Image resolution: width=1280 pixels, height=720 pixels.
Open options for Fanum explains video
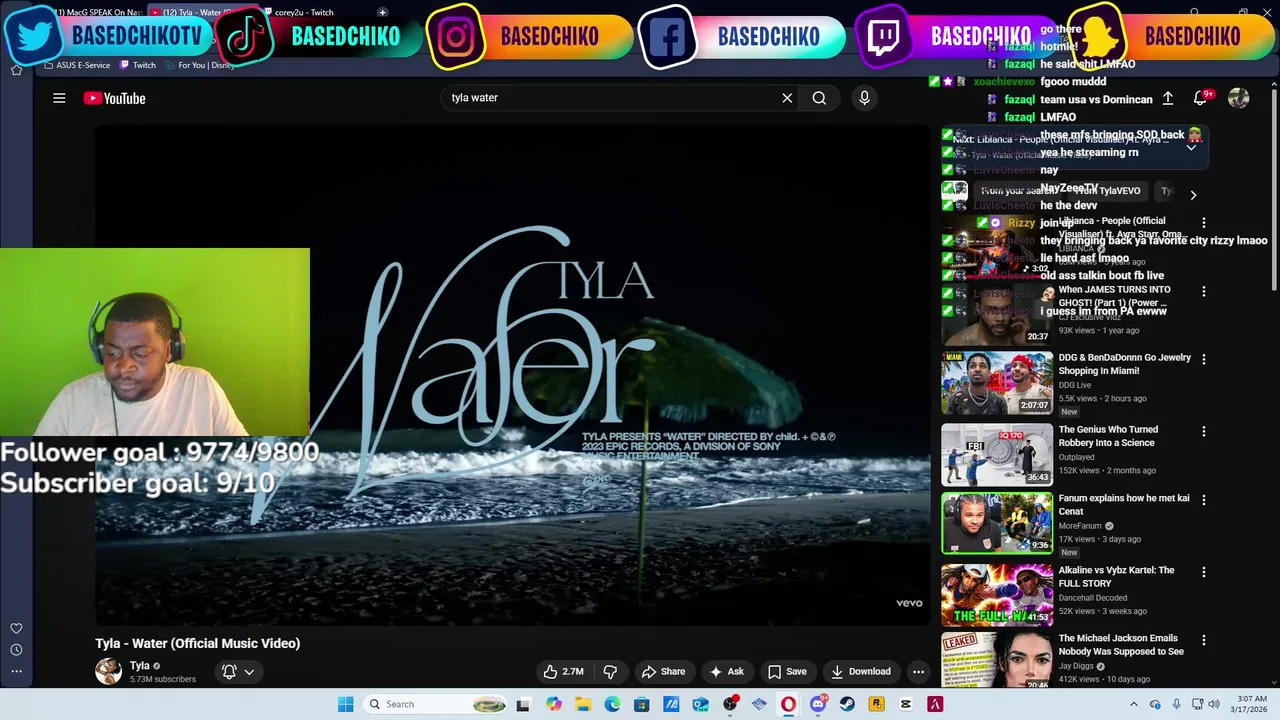[x=1204, y=499]
